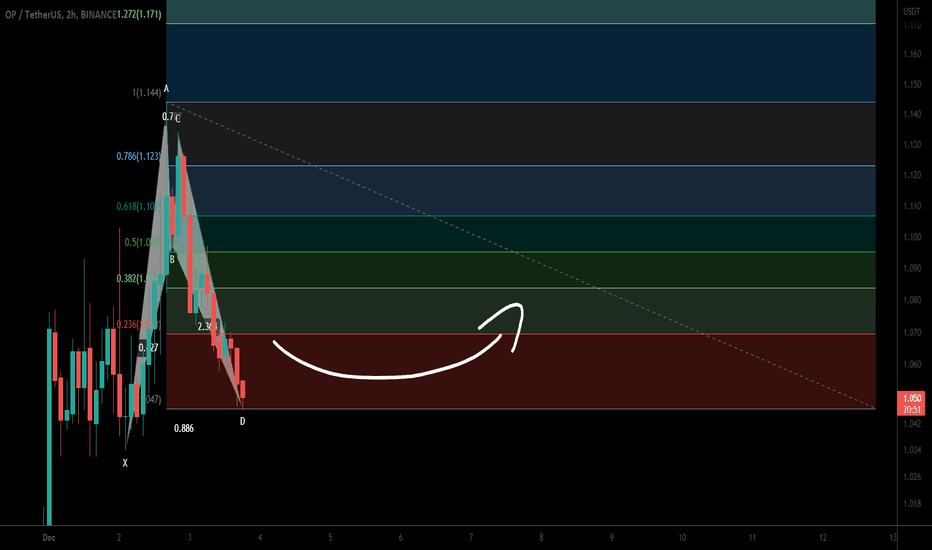The height and width of the screenshot is (550, 932).
Task: Click day 8 on the time axis
Action: (541, 538)
